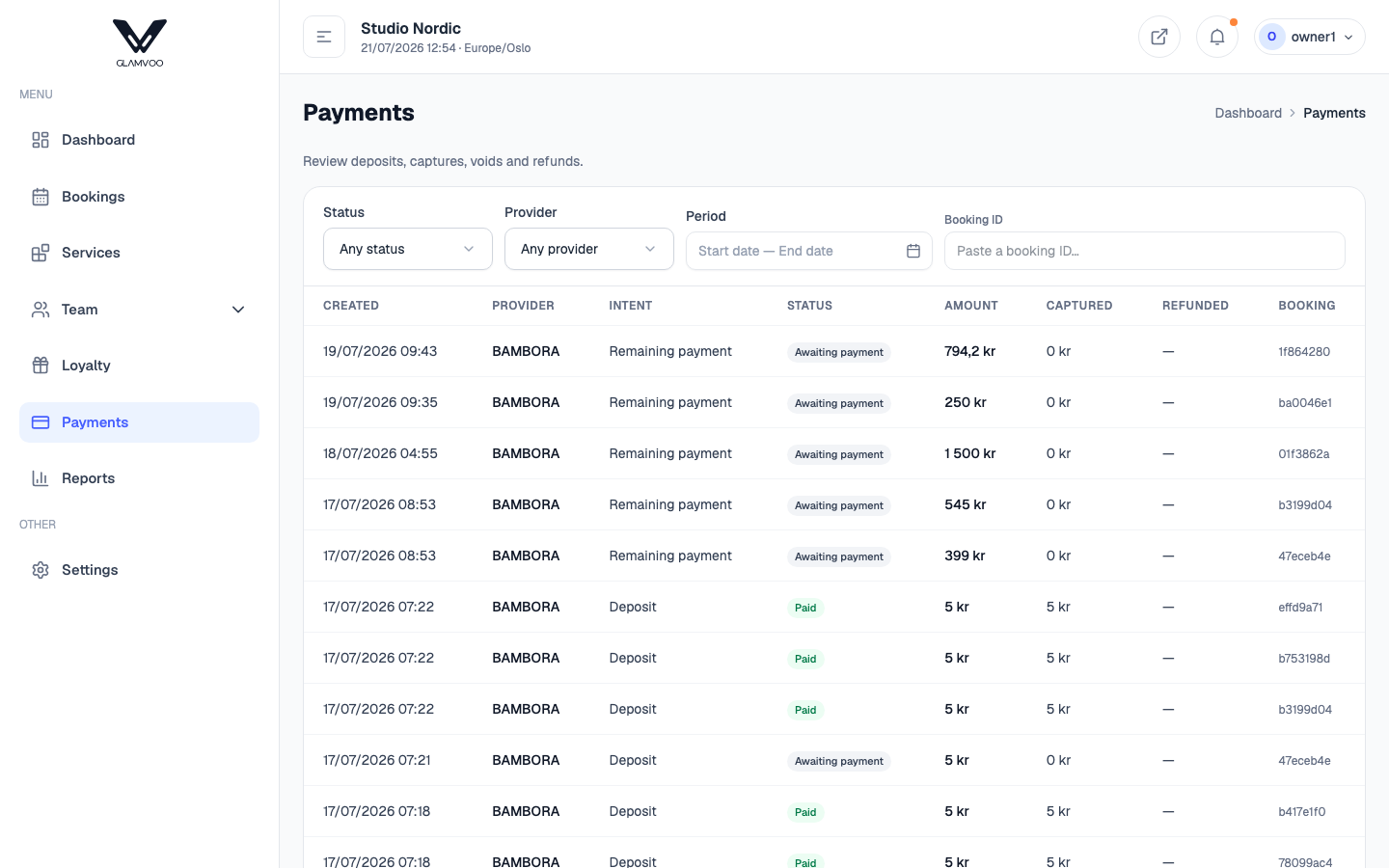
Task: Open the external link icon button
Action: 1159,37
